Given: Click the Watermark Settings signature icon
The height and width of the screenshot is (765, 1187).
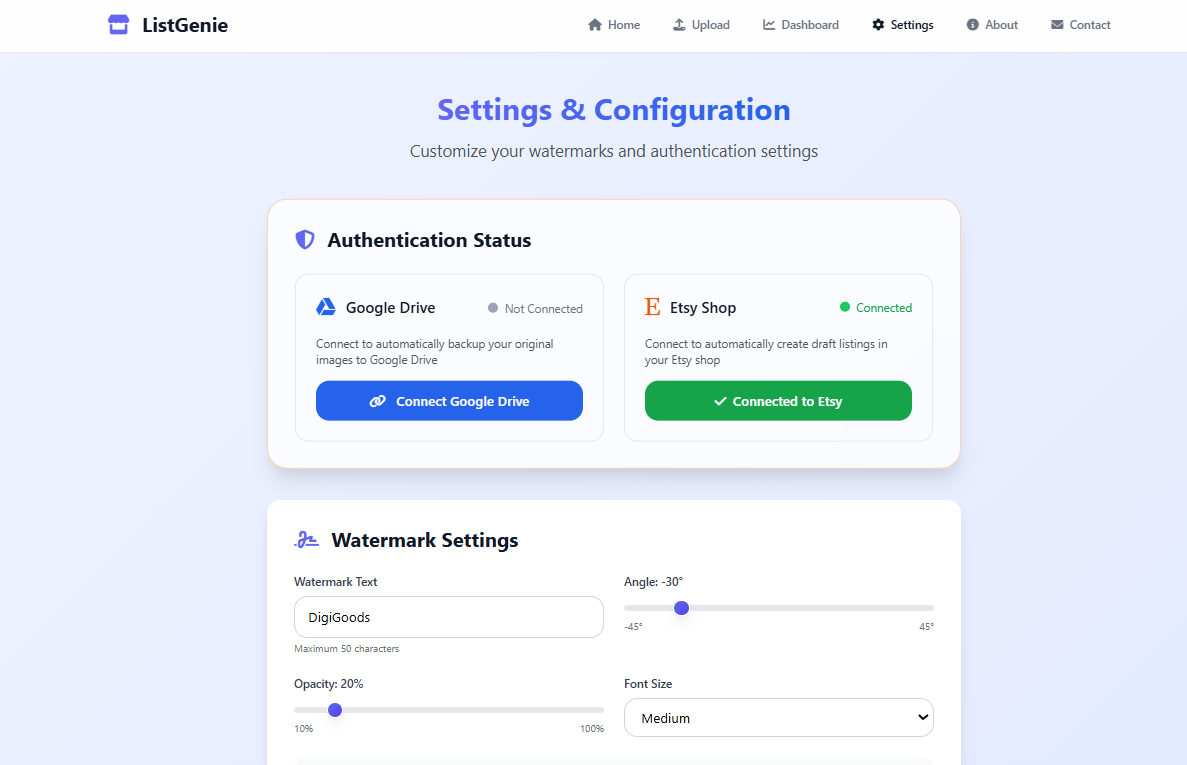Looking at the screenshot, I should 307,540.
